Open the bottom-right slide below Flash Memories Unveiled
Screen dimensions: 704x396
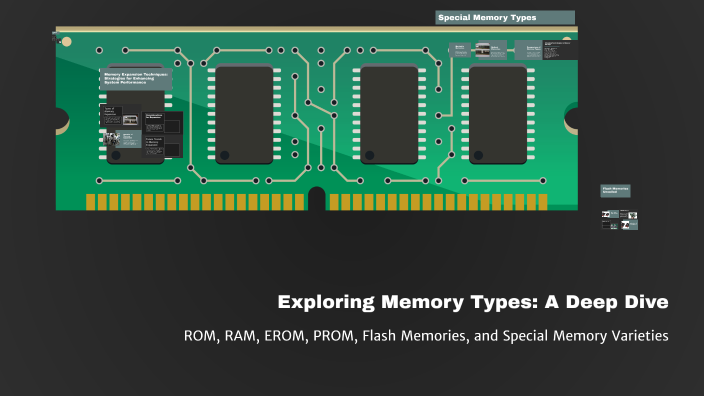[629, 224]
